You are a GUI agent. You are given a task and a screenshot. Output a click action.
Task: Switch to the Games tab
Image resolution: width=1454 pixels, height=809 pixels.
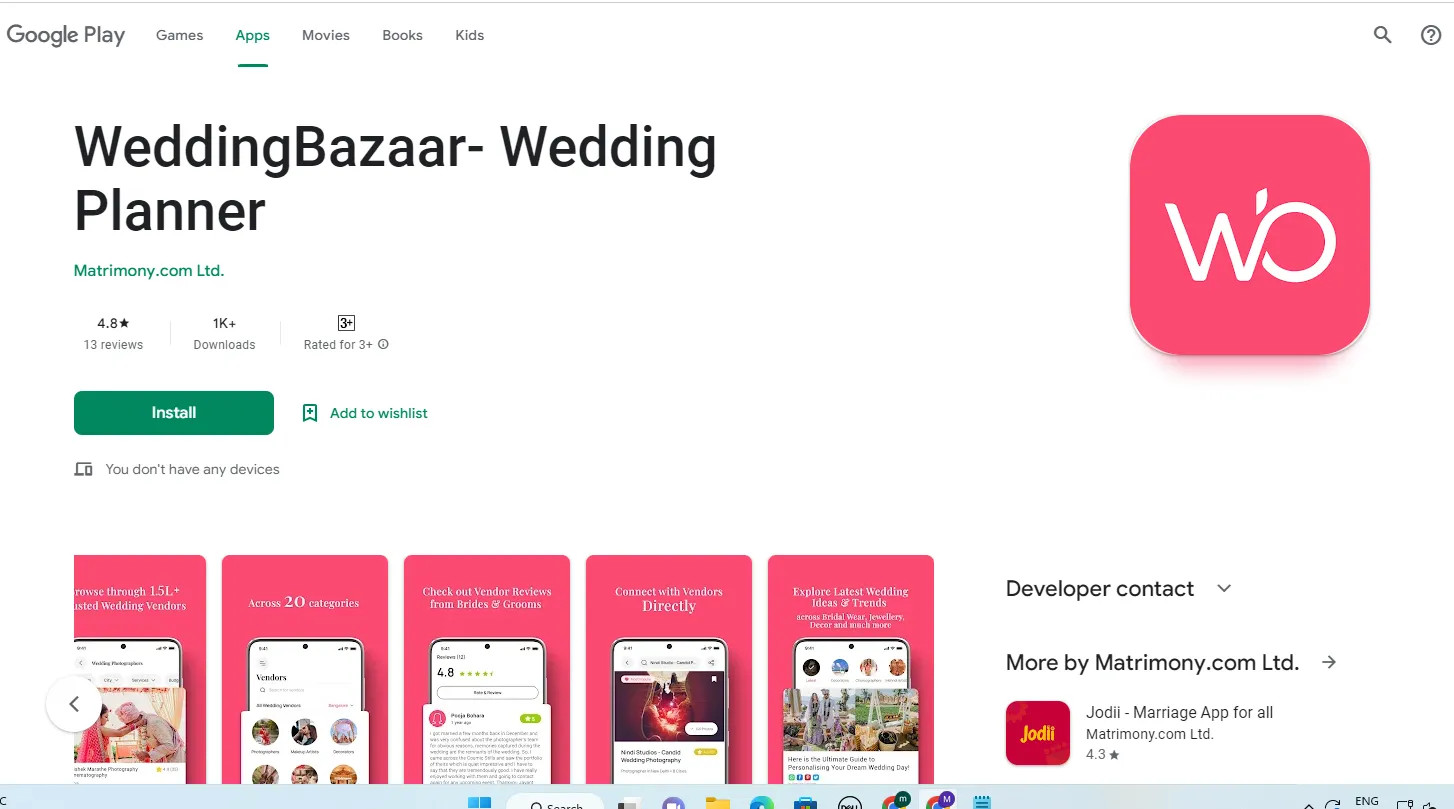click(180, 35)
